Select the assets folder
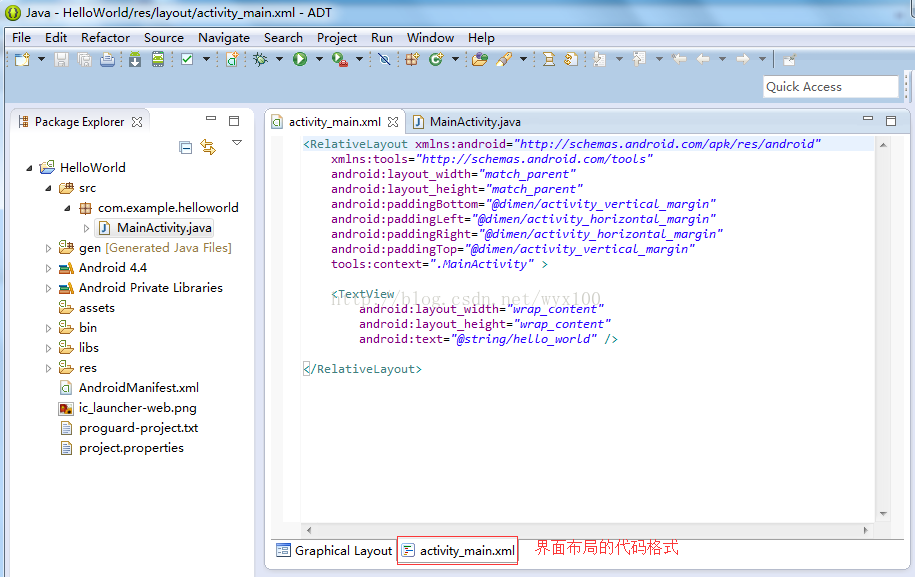Viewport: 915px width, 577px height. [87, 308]
